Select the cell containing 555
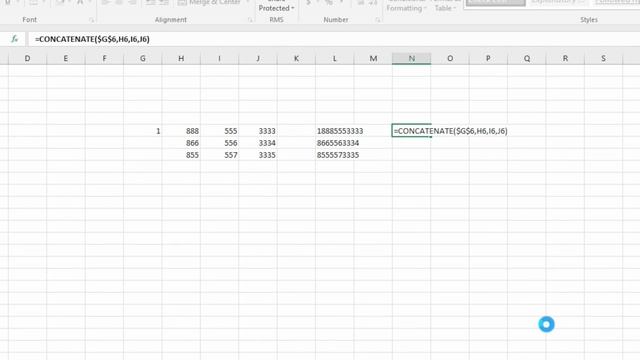The height and width of the screenshot is (360, 640). 219,131
